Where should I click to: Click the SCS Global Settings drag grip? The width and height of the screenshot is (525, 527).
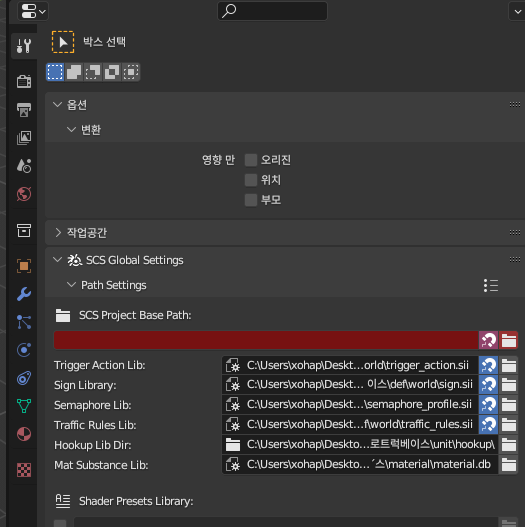click(515, 259)
